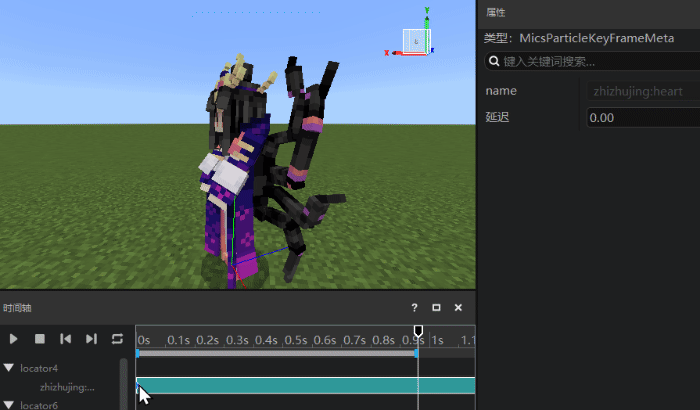This screenshot has width=700, height=410.
Task: Collapse the locator6 tree item
Action: (x=9, y=405)
